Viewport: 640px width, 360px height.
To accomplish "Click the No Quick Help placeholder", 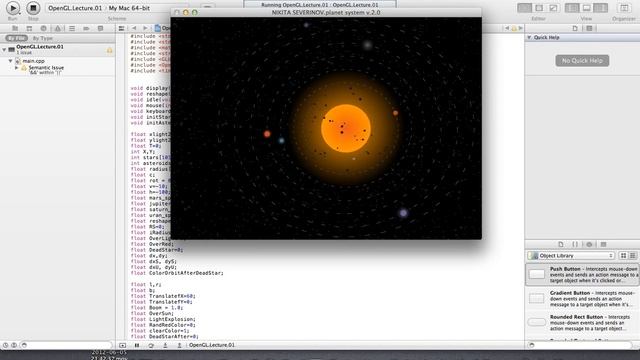I will click(582, 60).
